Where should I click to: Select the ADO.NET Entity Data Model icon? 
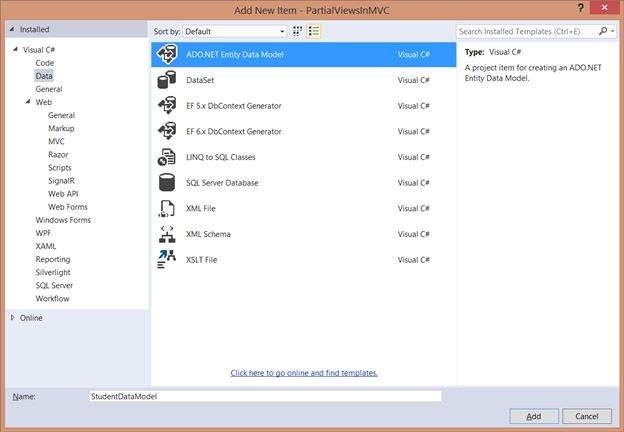[167, 54]
